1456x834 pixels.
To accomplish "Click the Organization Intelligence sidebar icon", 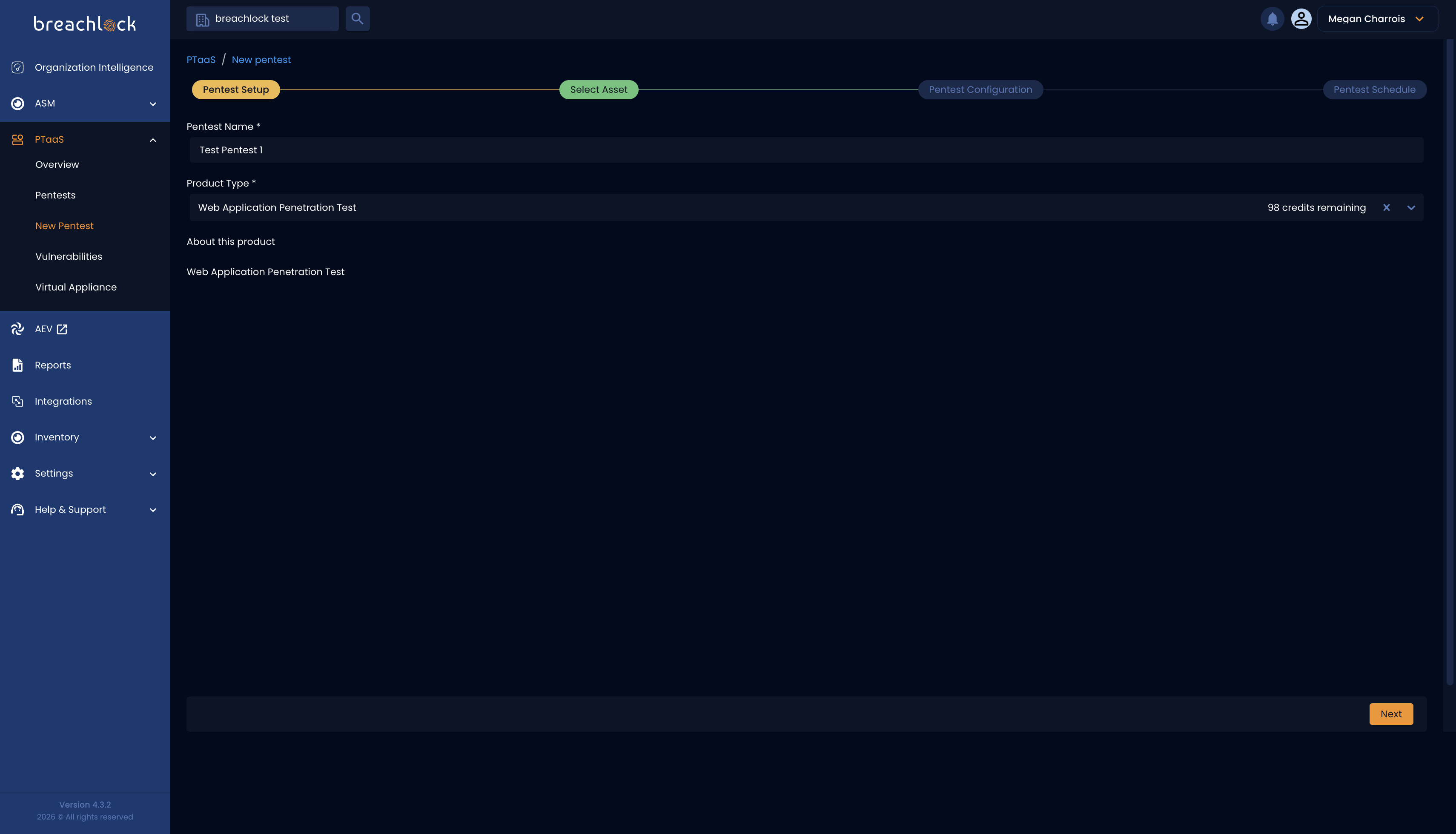I will pyautogui.click(x=18, y=68).
